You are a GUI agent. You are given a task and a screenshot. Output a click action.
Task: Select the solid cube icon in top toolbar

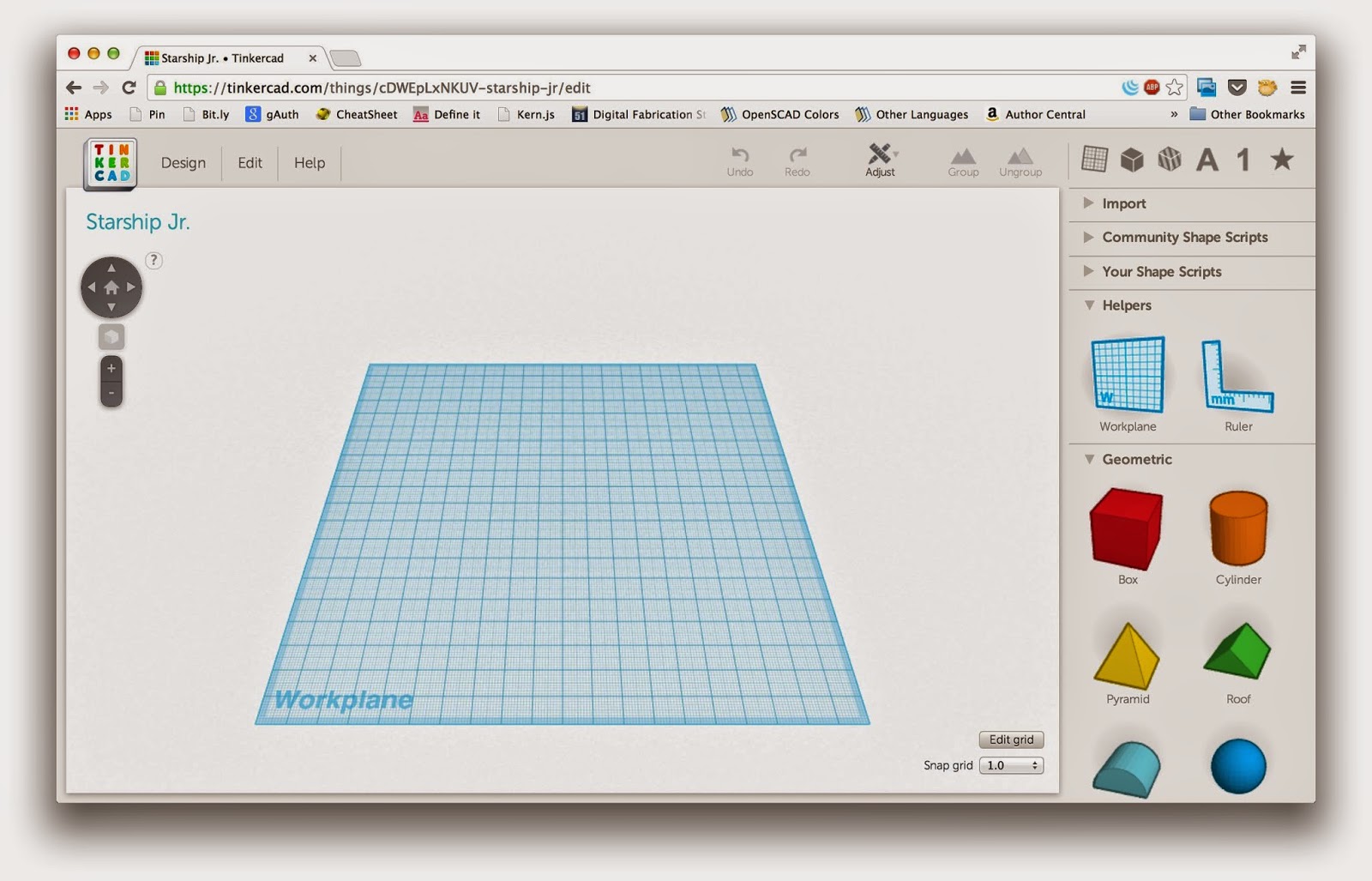(1132, 160)
